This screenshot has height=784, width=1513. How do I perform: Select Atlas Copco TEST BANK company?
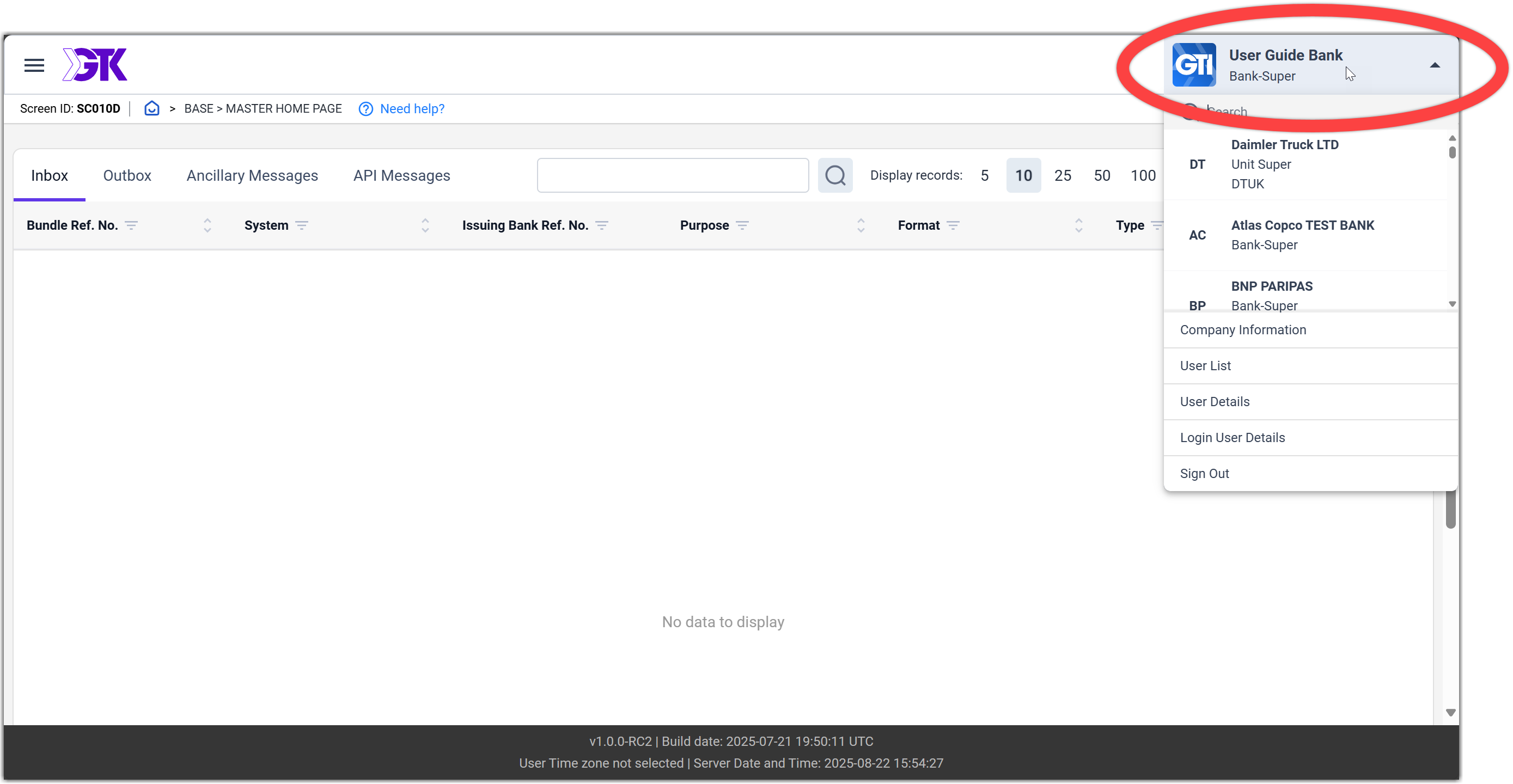click(x=1305, y=235)
